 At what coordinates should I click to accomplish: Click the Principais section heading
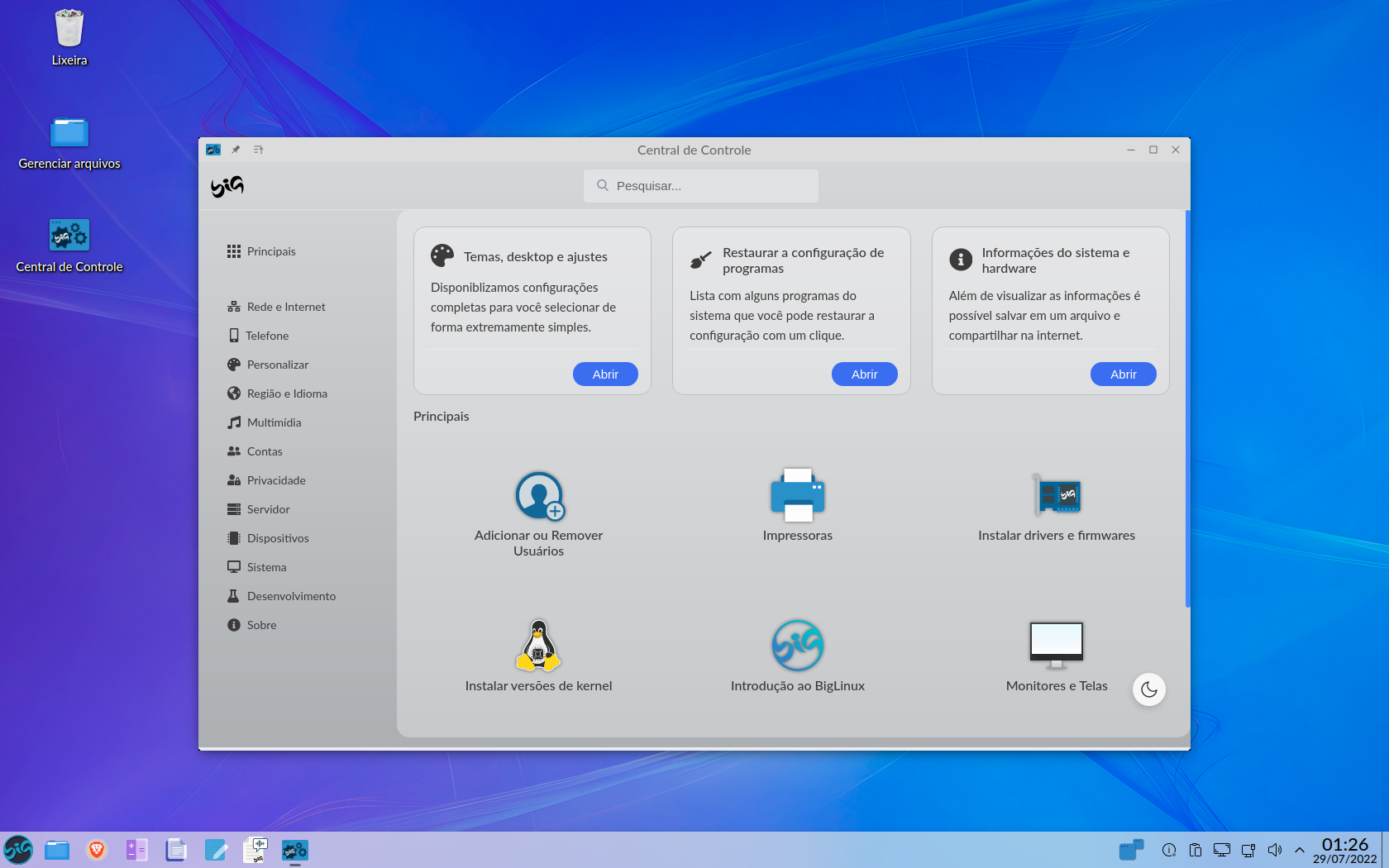pyautogui.click(x=442, y=417)
